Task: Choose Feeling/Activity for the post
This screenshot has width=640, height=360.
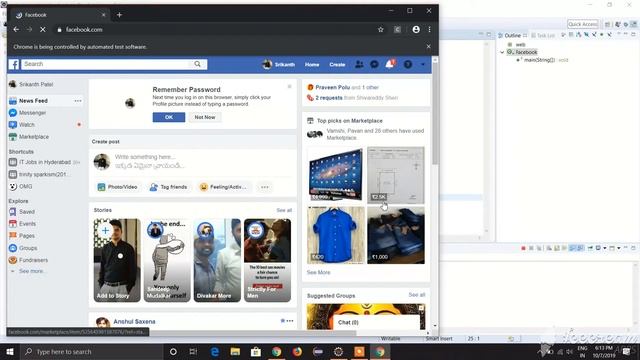Action: 223,187
